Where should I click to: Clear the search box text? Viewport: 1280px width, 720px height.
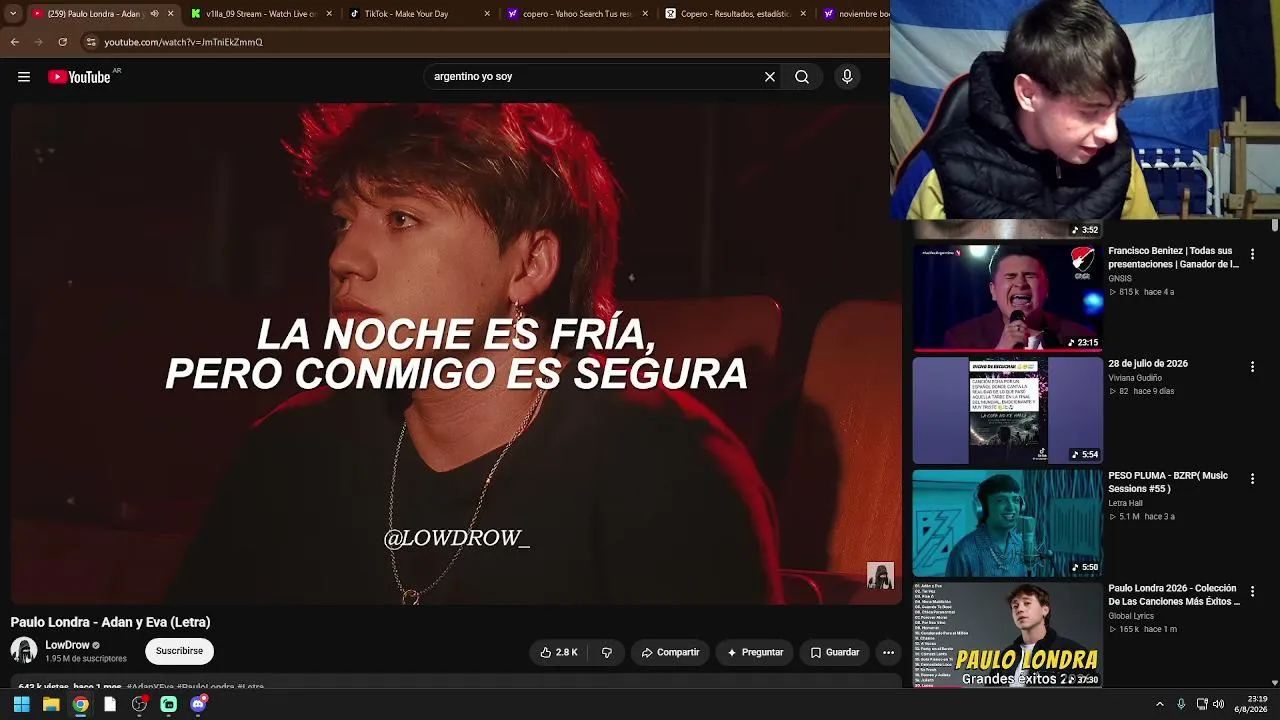(x=770, y=77)
